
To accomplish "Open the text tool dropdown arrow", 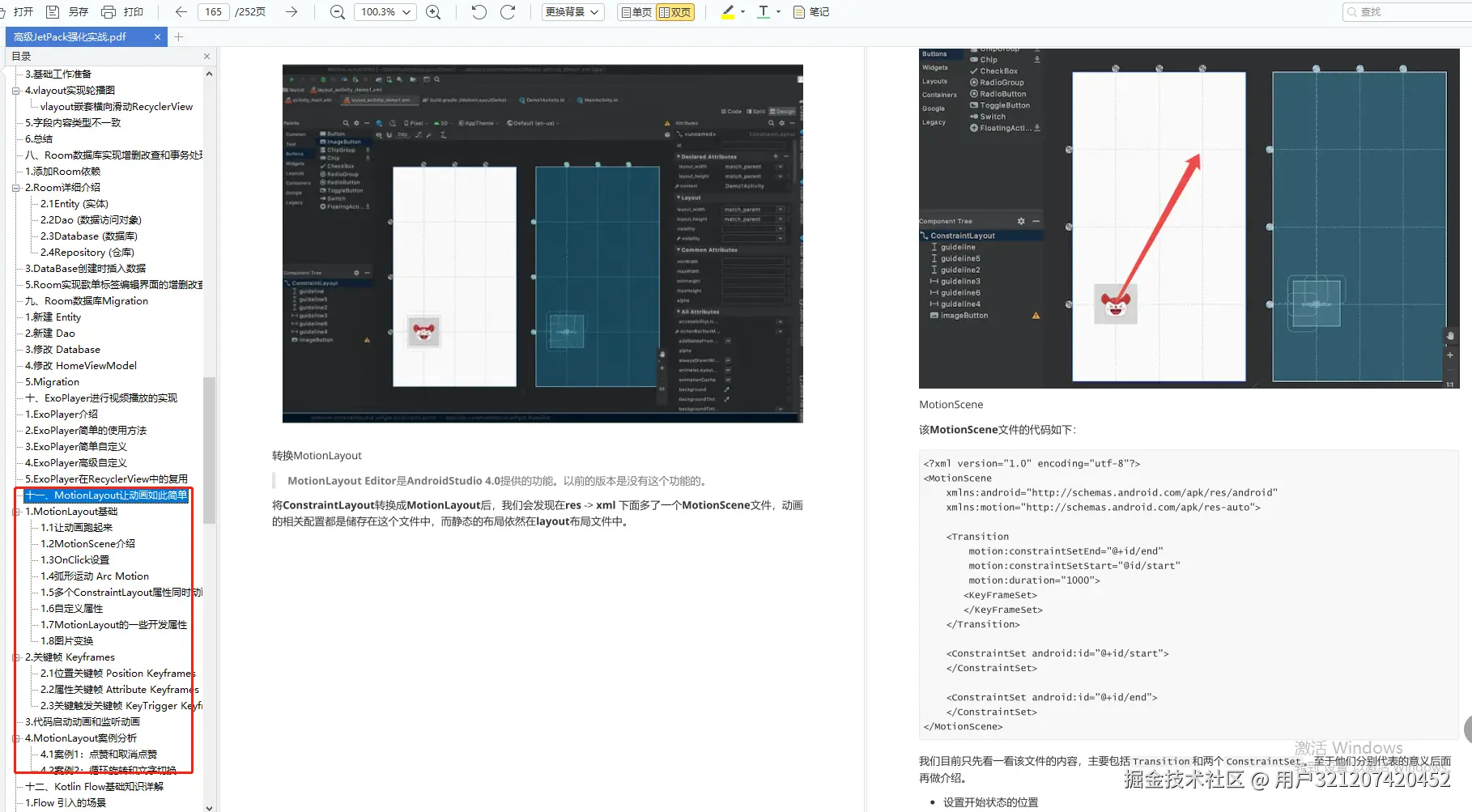I will (778, 12).
